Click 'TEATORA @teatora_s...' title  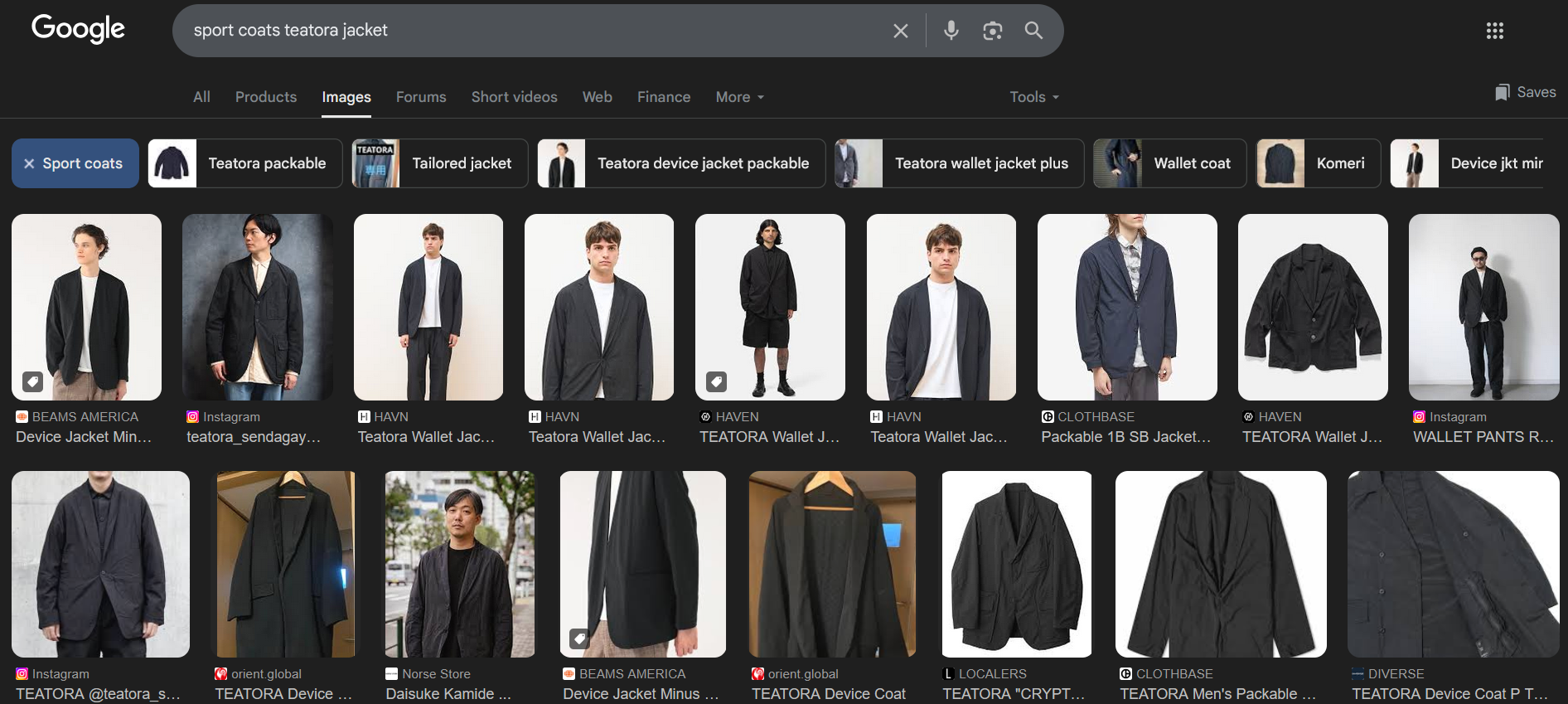pos(98,694)
